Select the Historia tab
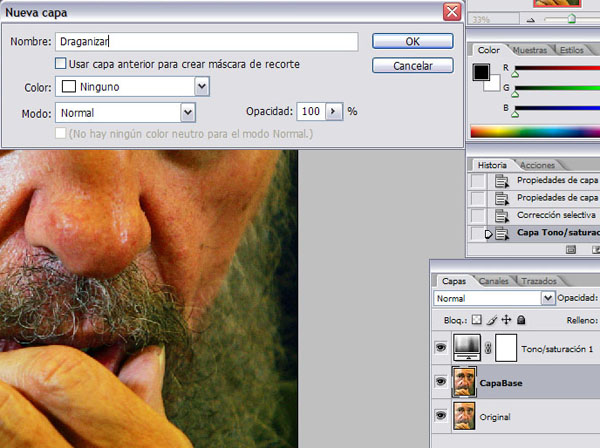The image size is (600, 448). [492, 165]
